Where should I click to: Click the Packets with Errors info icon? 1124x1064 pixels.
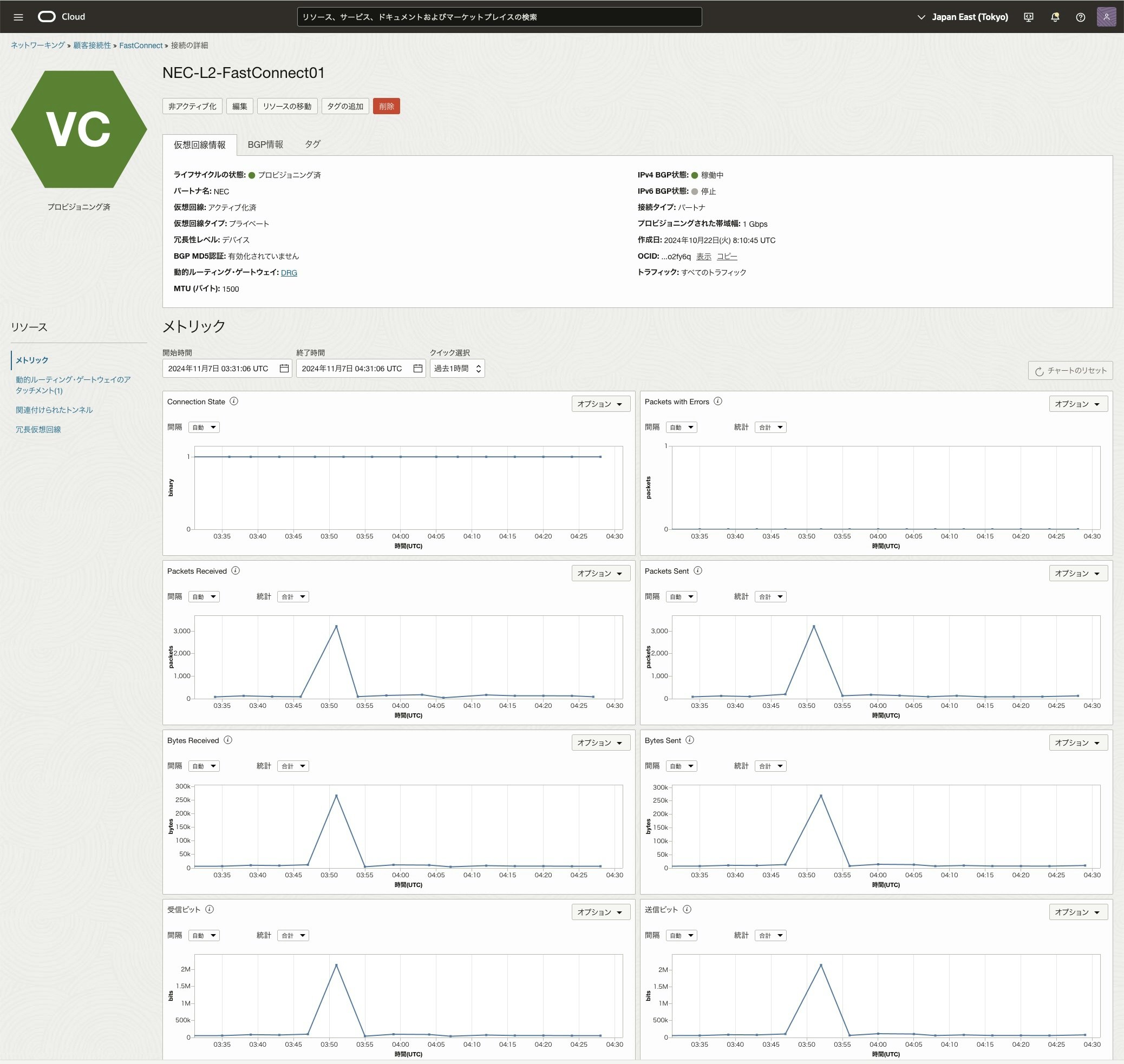coord(718,402)
